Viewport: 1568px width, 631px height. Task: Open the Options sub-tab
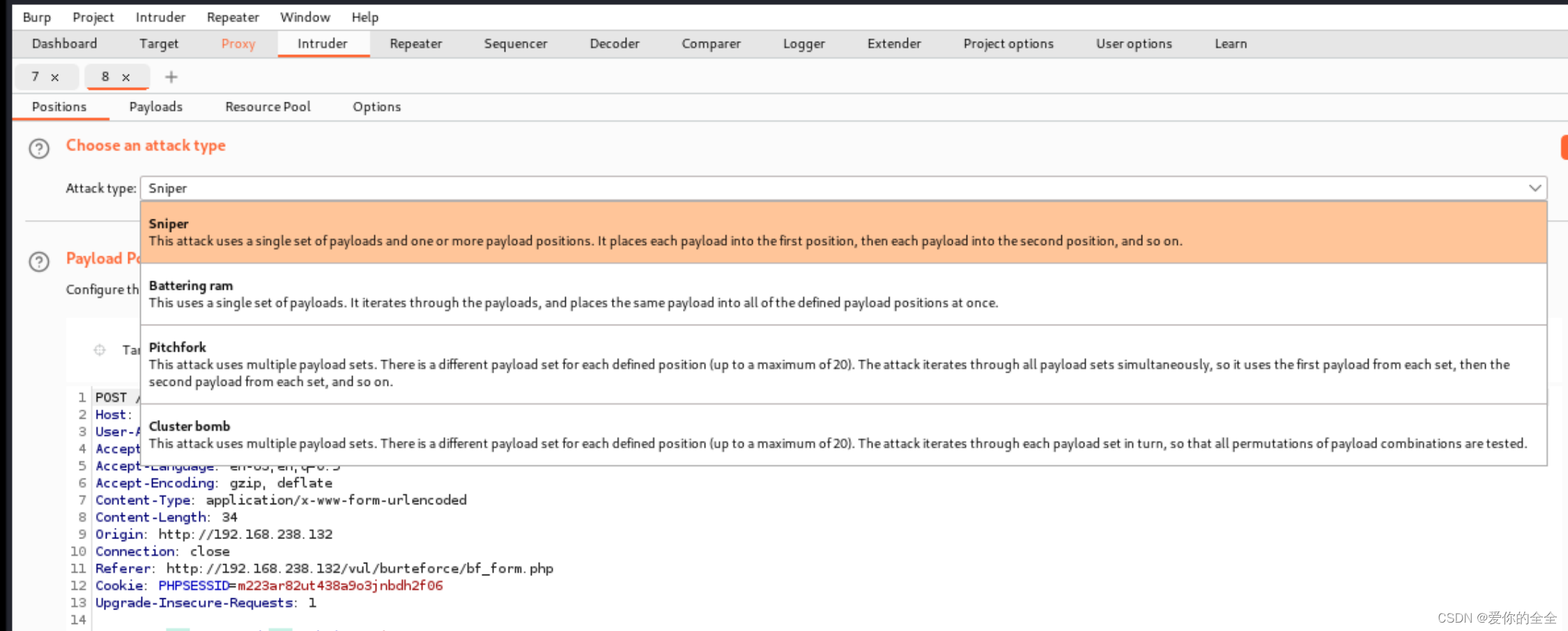[376, 107]
